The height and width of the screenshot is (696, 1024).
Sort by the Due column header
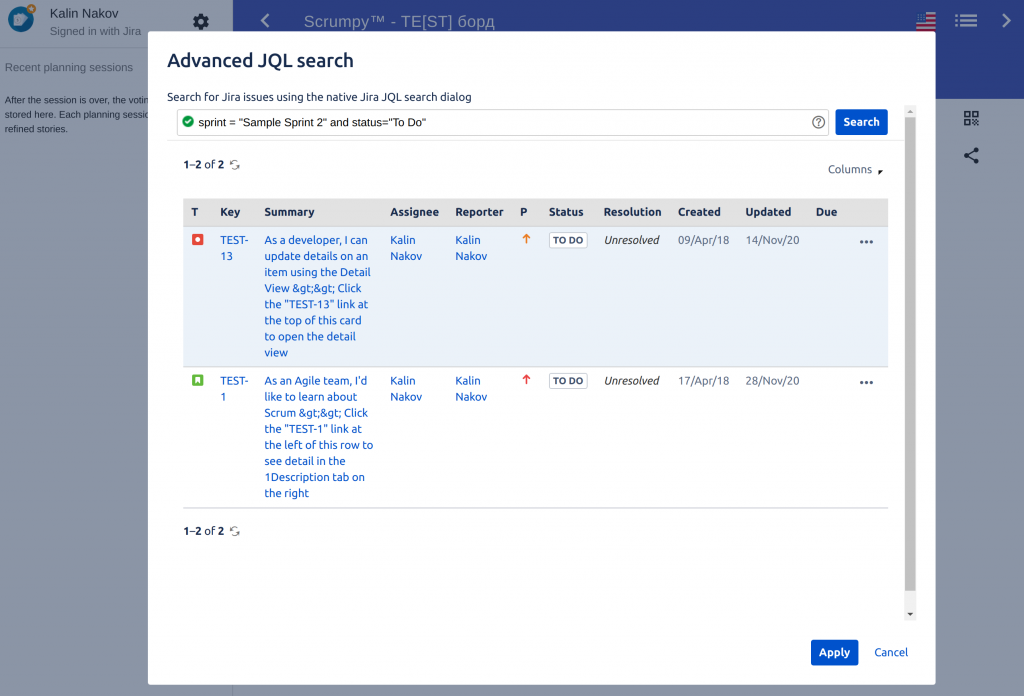(826, 212)
